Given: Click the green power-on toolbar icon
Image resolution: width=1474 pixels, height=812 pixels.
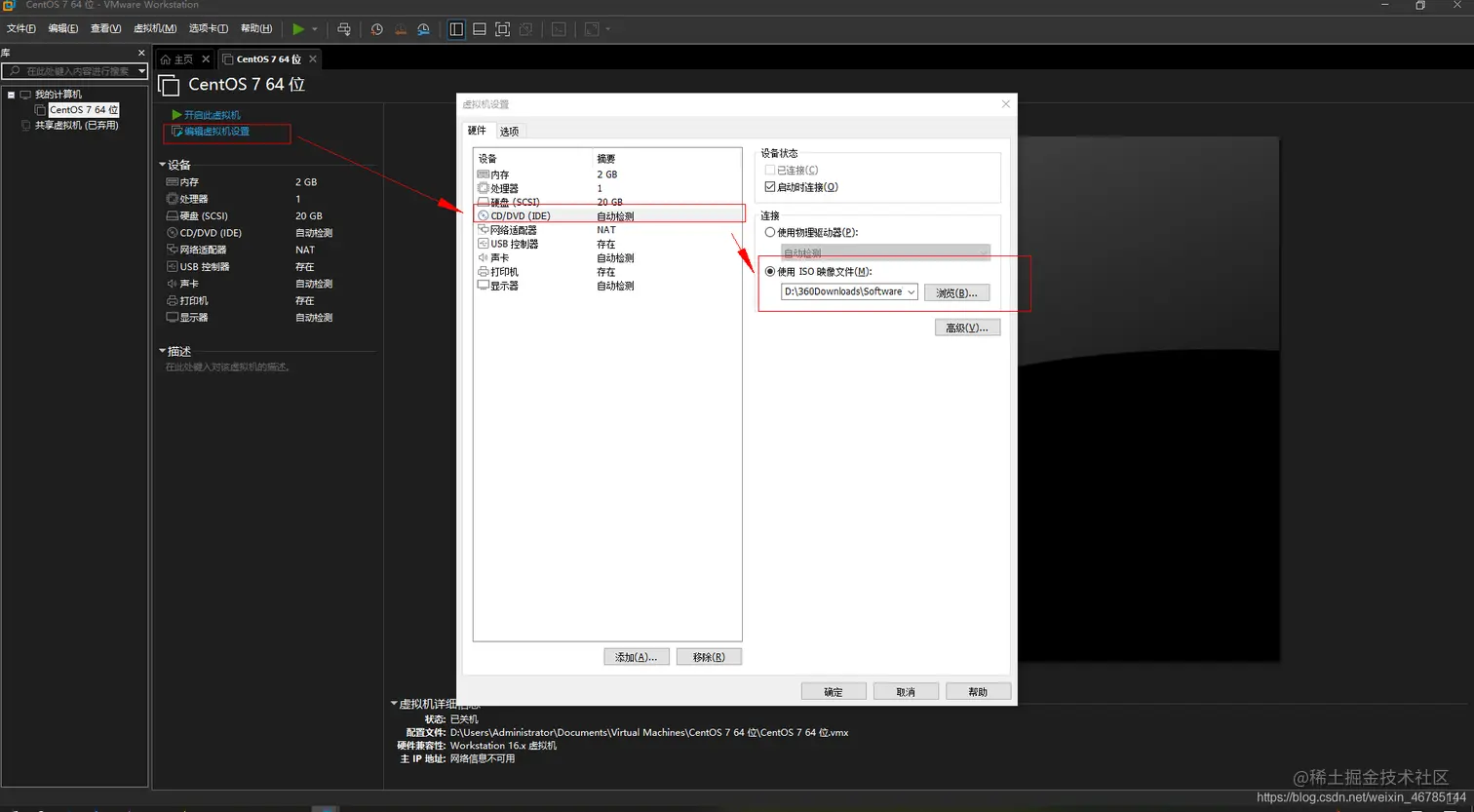Looking at the screenshot, I should [298, 29].
